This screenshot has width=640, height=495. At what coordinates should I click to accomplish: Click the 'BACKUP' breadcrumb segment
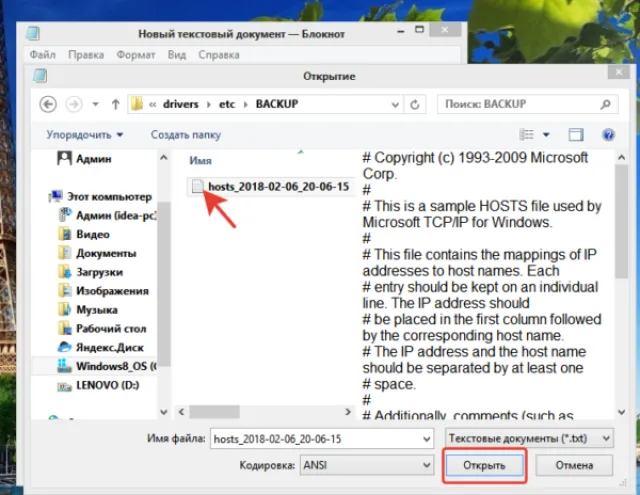(x=277, y=104)
